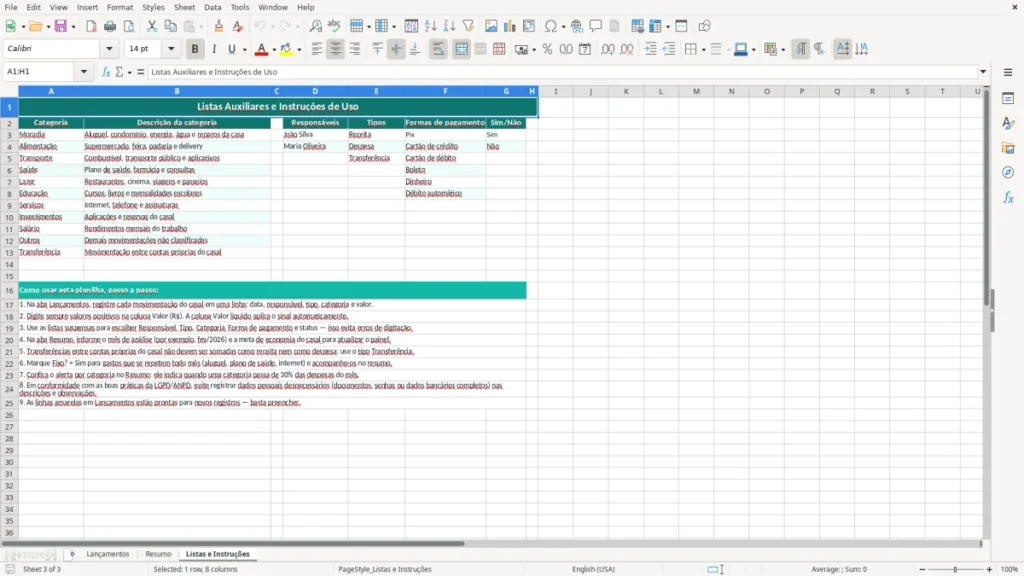Apply red font color swatch
The height and width of the screenshot is (576, 1024).
click(x=261, y=49)
